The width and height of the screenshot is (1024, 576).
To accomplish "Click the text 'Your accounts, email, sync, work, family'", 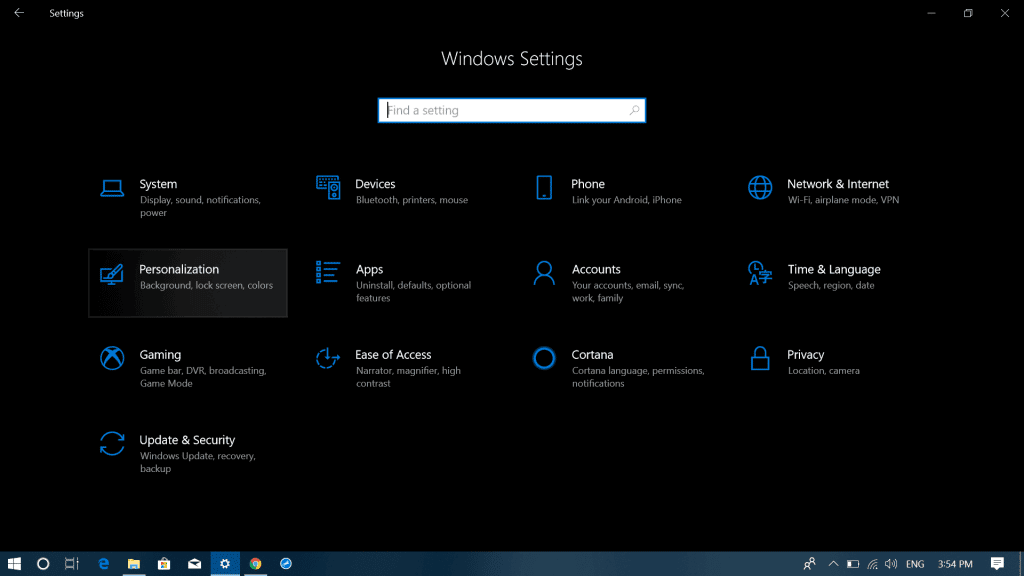I will (x=628, y=292).
